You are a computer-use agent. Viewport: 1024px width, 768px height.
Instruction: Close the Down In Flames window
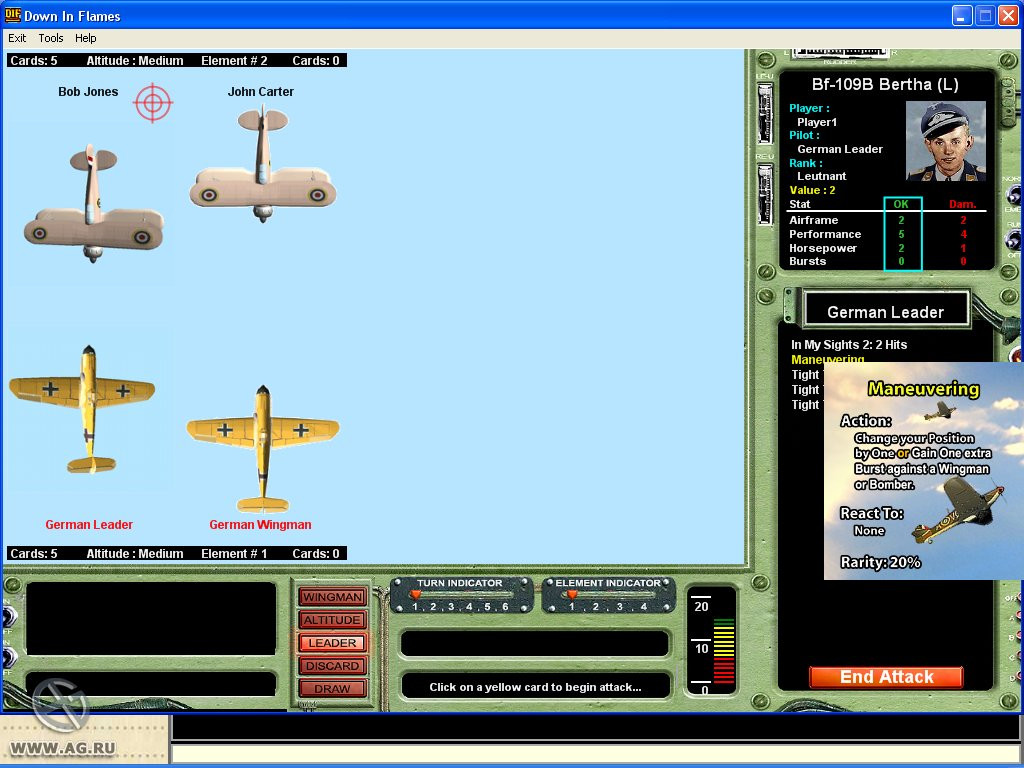point(1008,16)
